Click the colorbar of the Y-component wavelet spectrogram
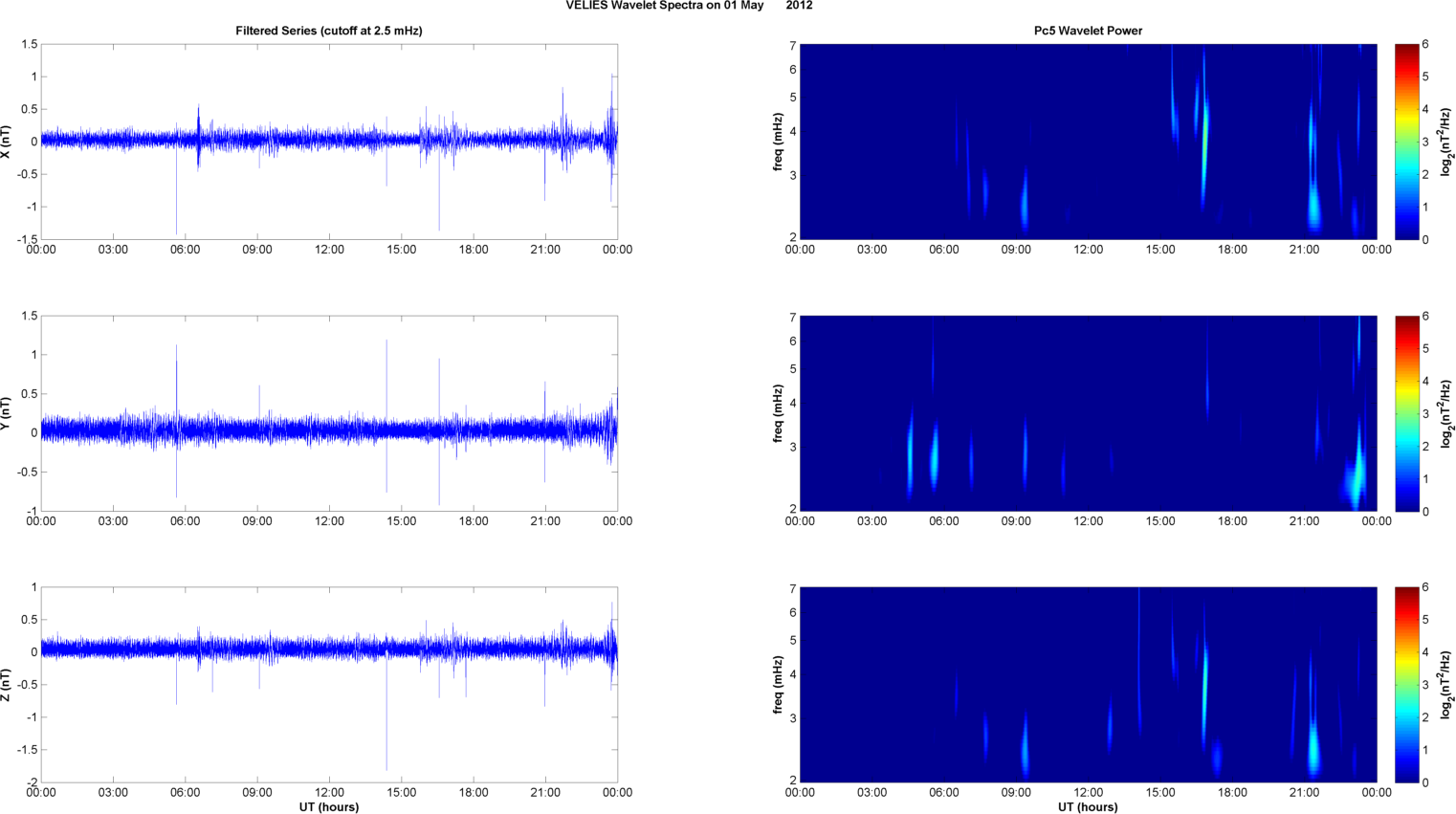The height and width of the screenshot is (814, 1456). (x=1406, y=413)
